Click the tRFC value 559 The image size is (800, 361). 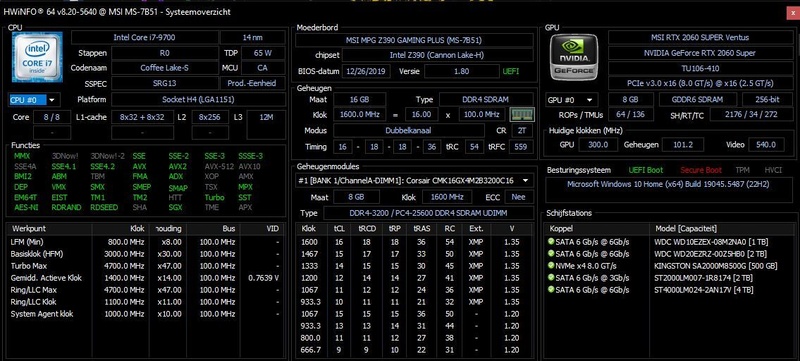tap(521, 147)
